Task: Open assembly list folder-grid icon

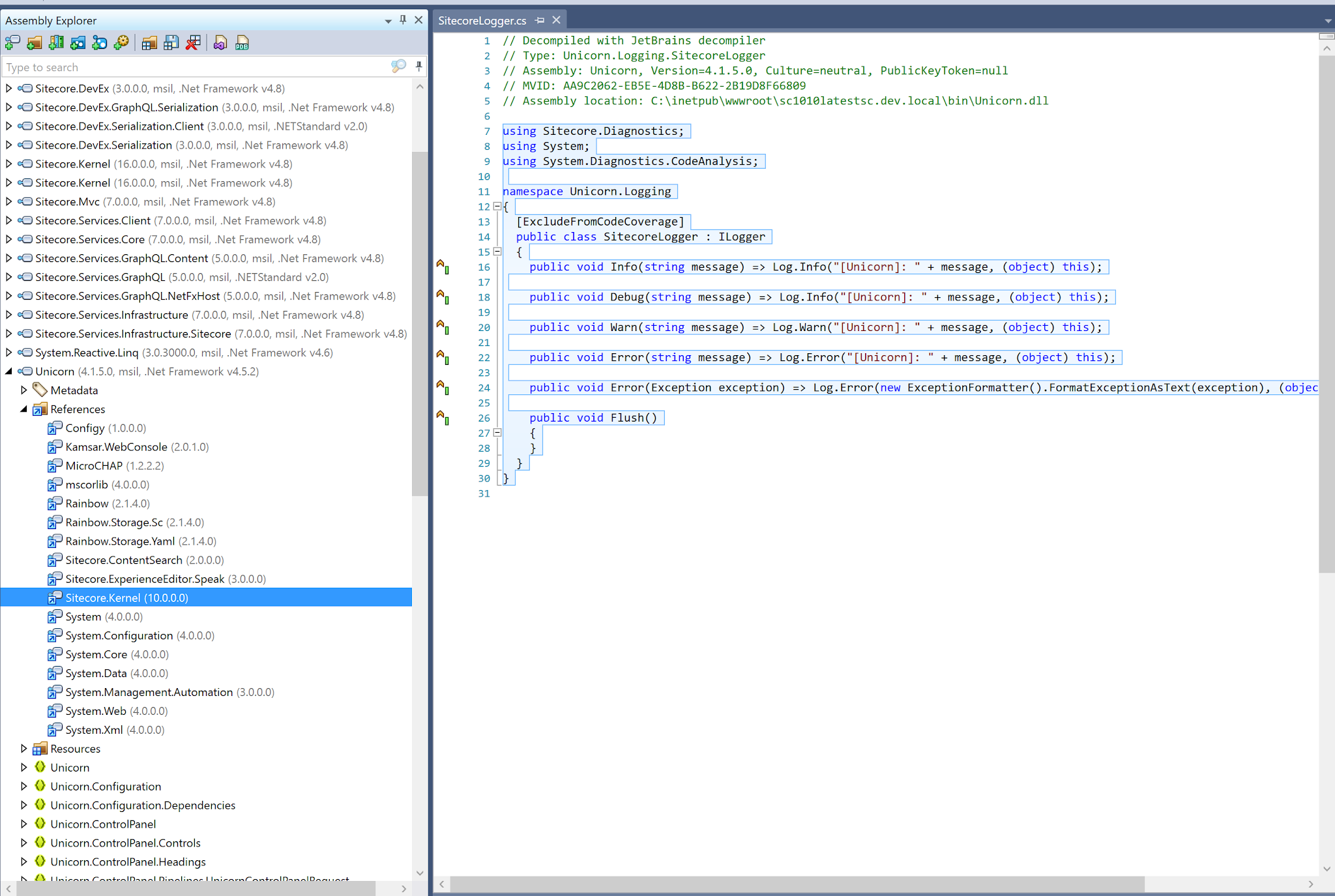Action: [149, 43]
